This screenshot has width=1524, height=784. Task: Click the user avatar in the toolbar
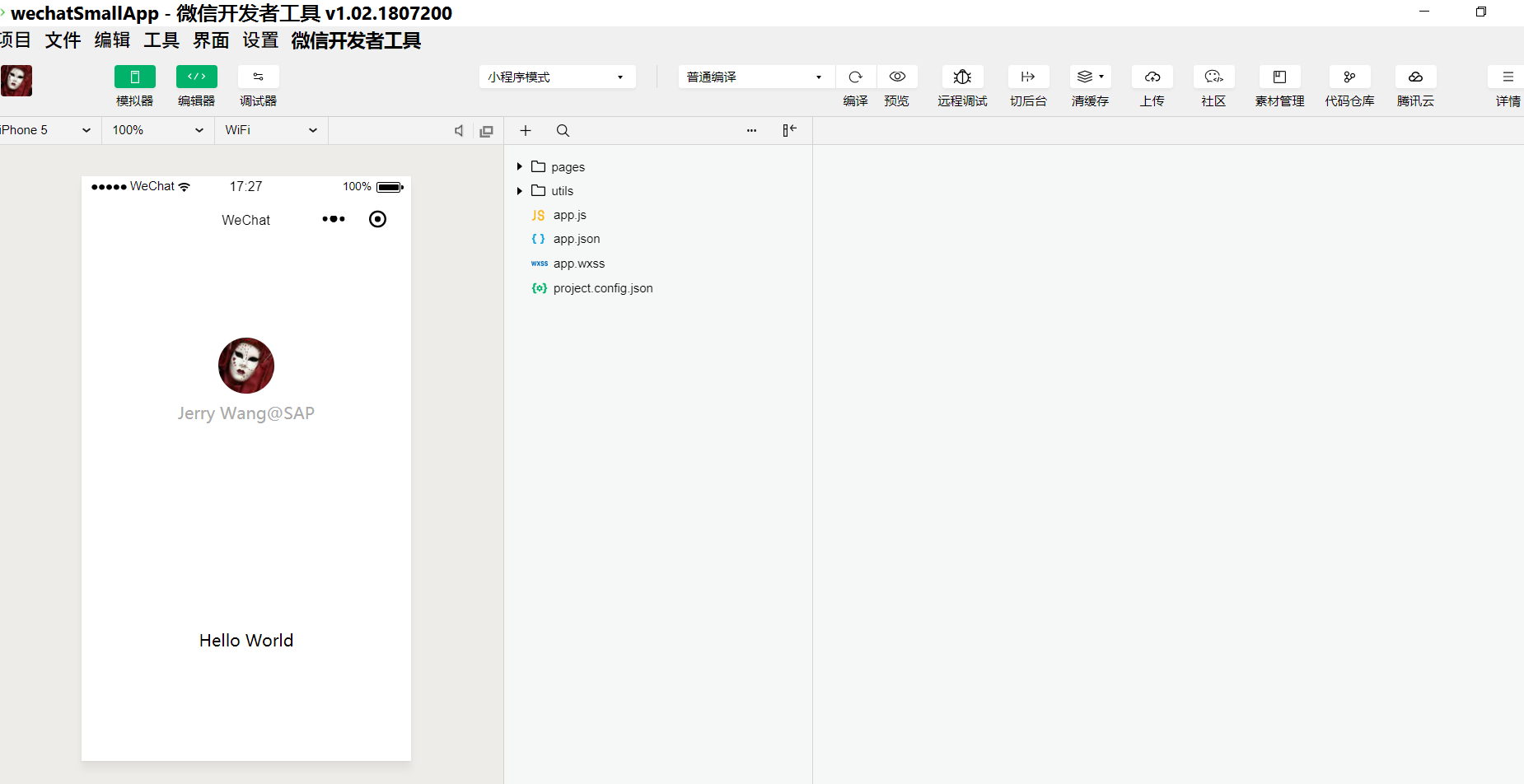16,81
